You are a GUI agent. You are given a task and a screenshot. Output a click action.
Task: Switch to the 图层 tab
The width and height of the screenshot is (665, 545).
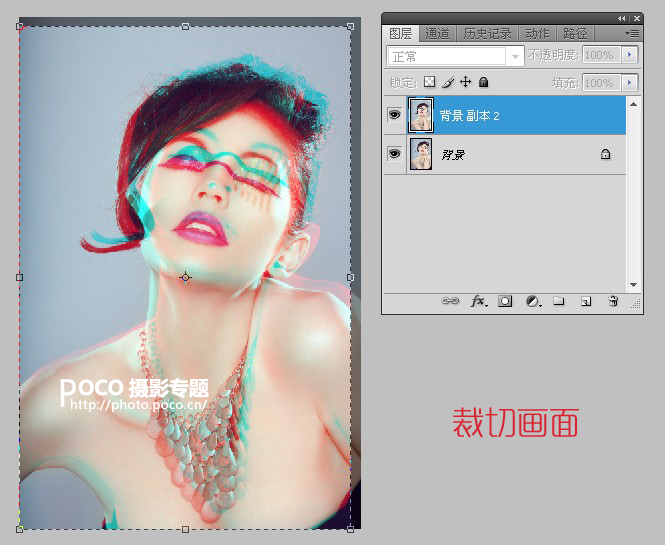[x=401, y=34]
